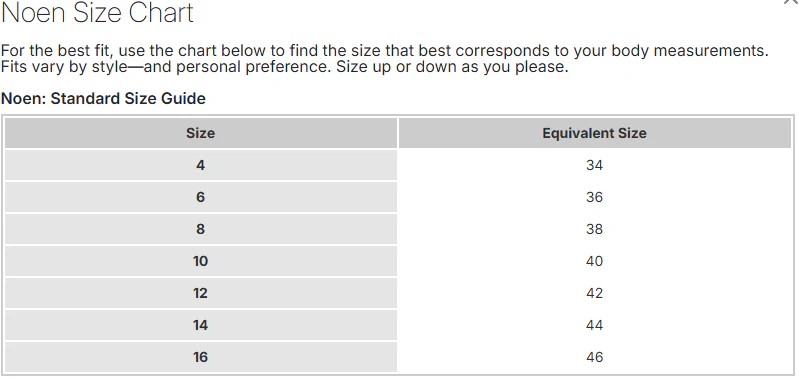Click size 6 in the table
The image size is (799, 379).
point(201,197)
